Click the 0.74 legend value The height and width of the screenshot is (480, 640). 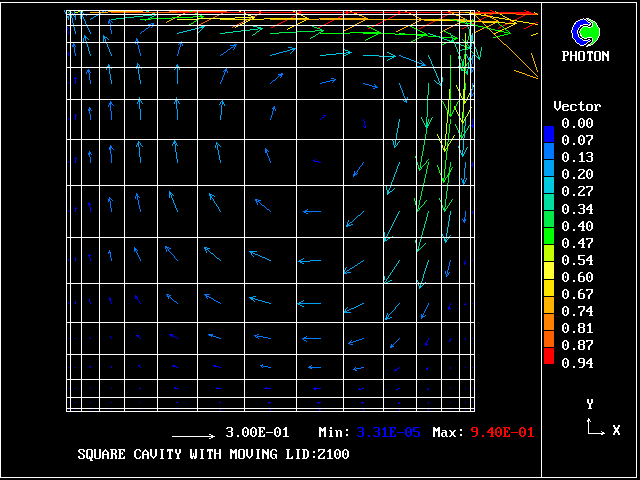(x=577, y=311)
